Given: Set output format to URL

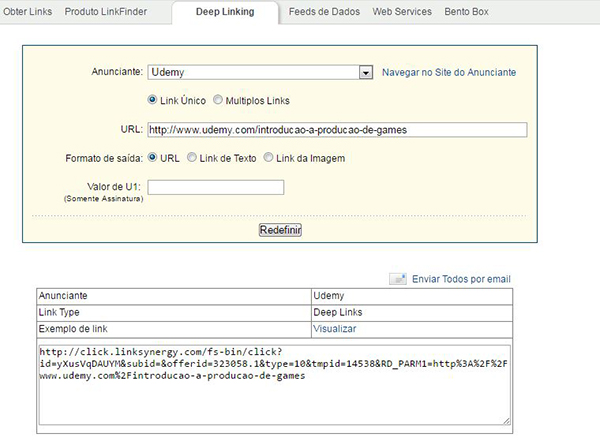Looking at the screenshot, I should pos(152,157).
